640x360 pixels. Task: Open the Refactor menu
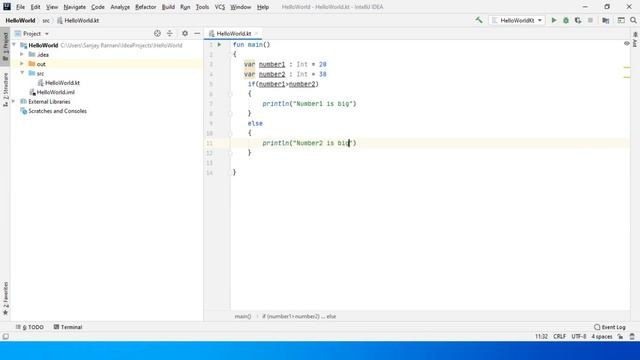(145, 7)
